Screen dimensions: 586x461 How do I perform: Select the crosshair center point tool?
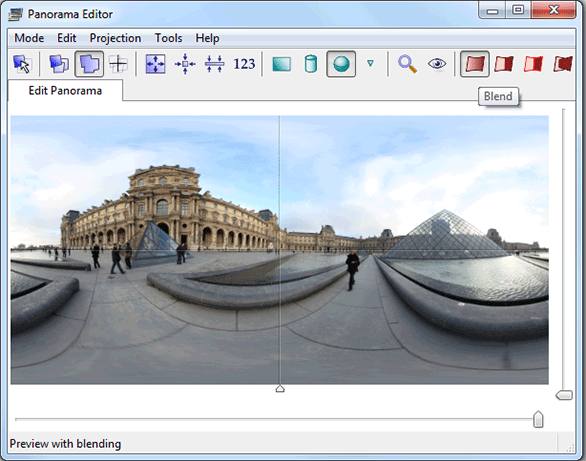coord(118,64)
